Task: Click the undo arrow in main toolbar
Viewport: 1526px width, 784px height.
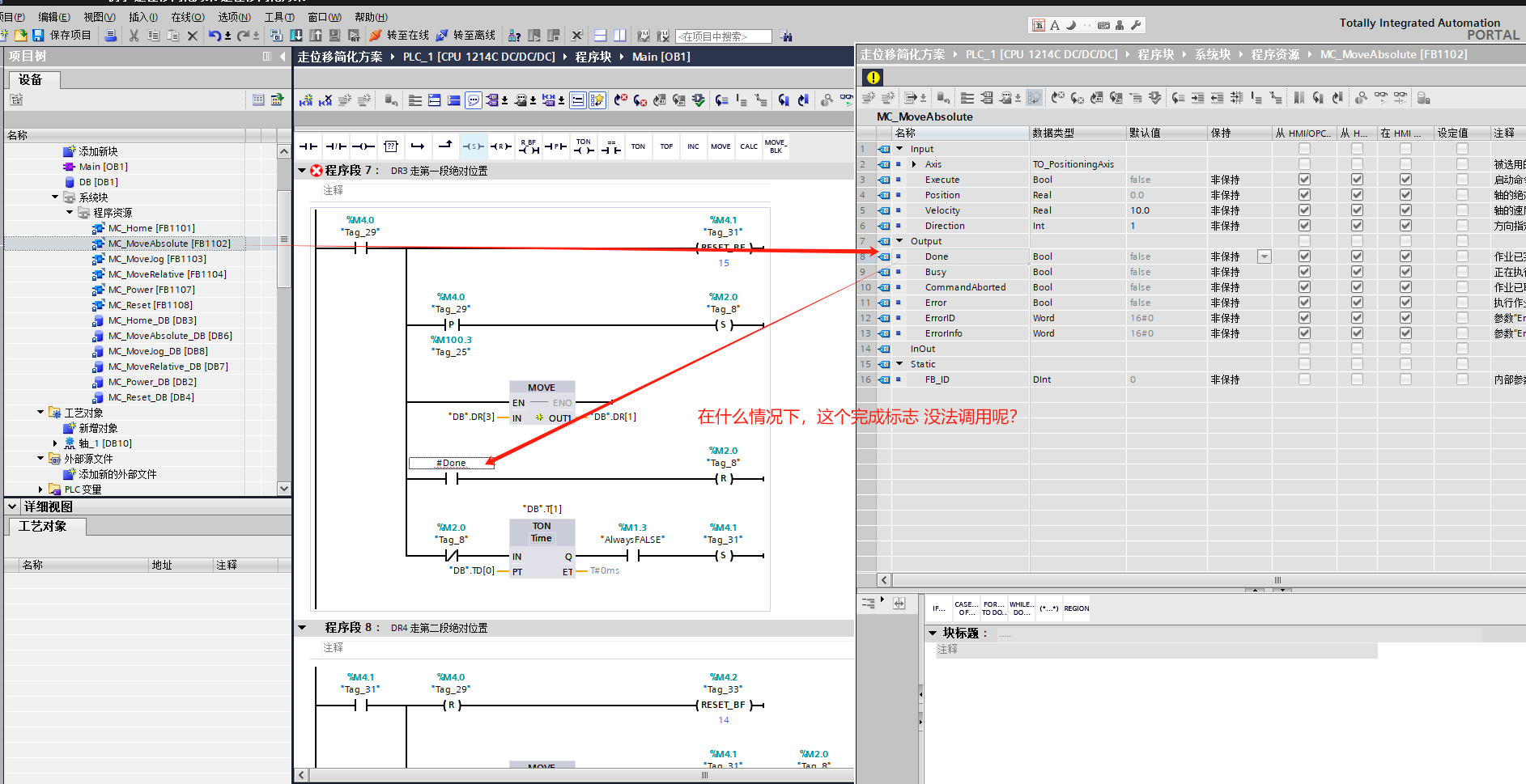Action: (215, 36)
